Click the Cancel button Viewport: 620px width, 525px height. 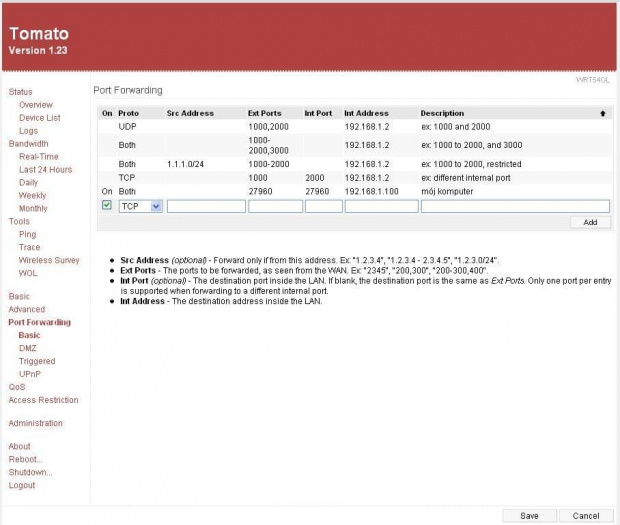tap(586, 516)
